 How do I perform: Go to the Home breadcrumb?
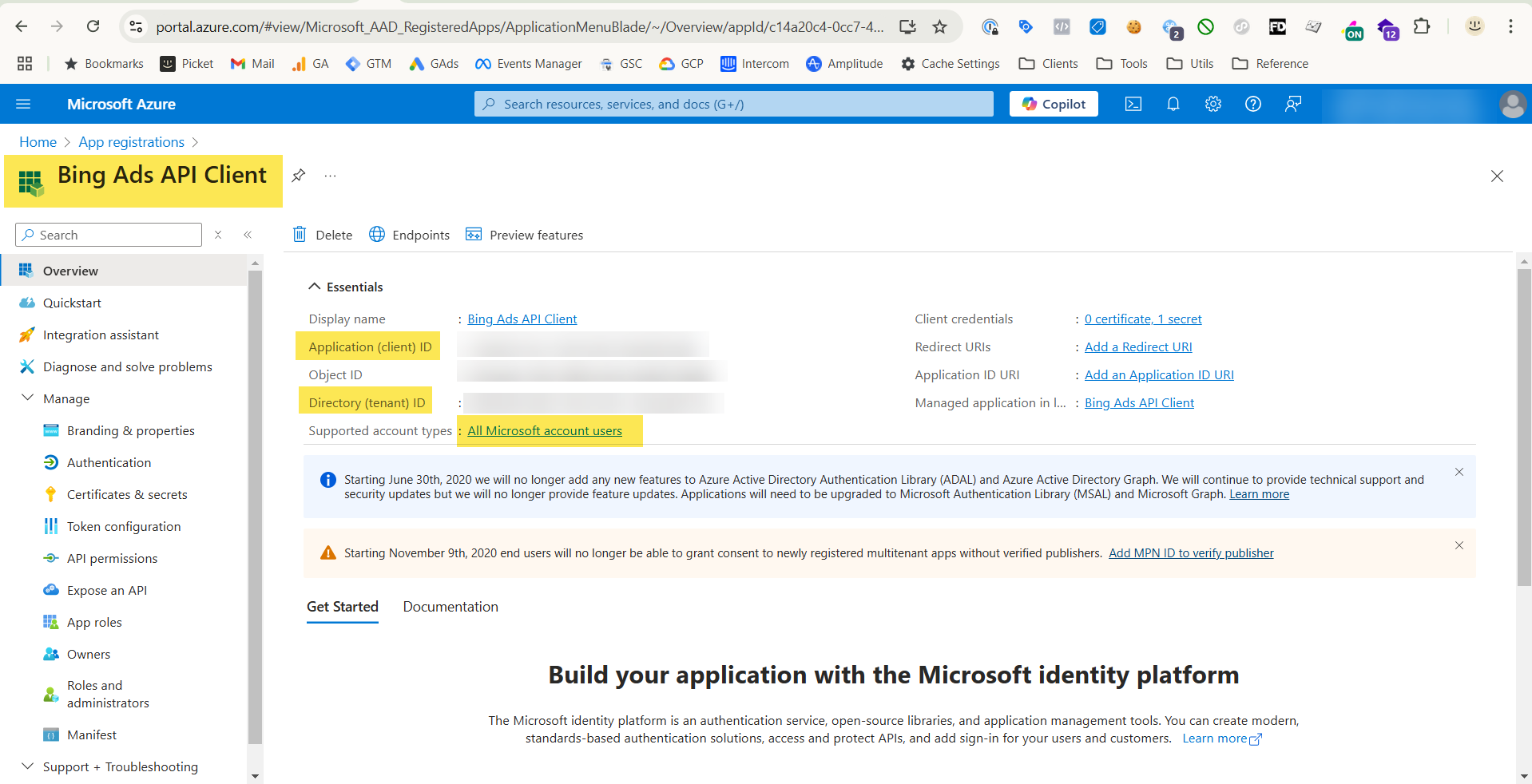coord(38,142)
